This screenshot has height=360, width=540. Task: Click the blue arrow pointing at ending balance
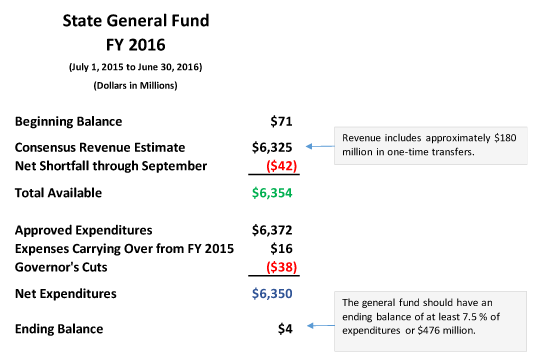(321, 326)
